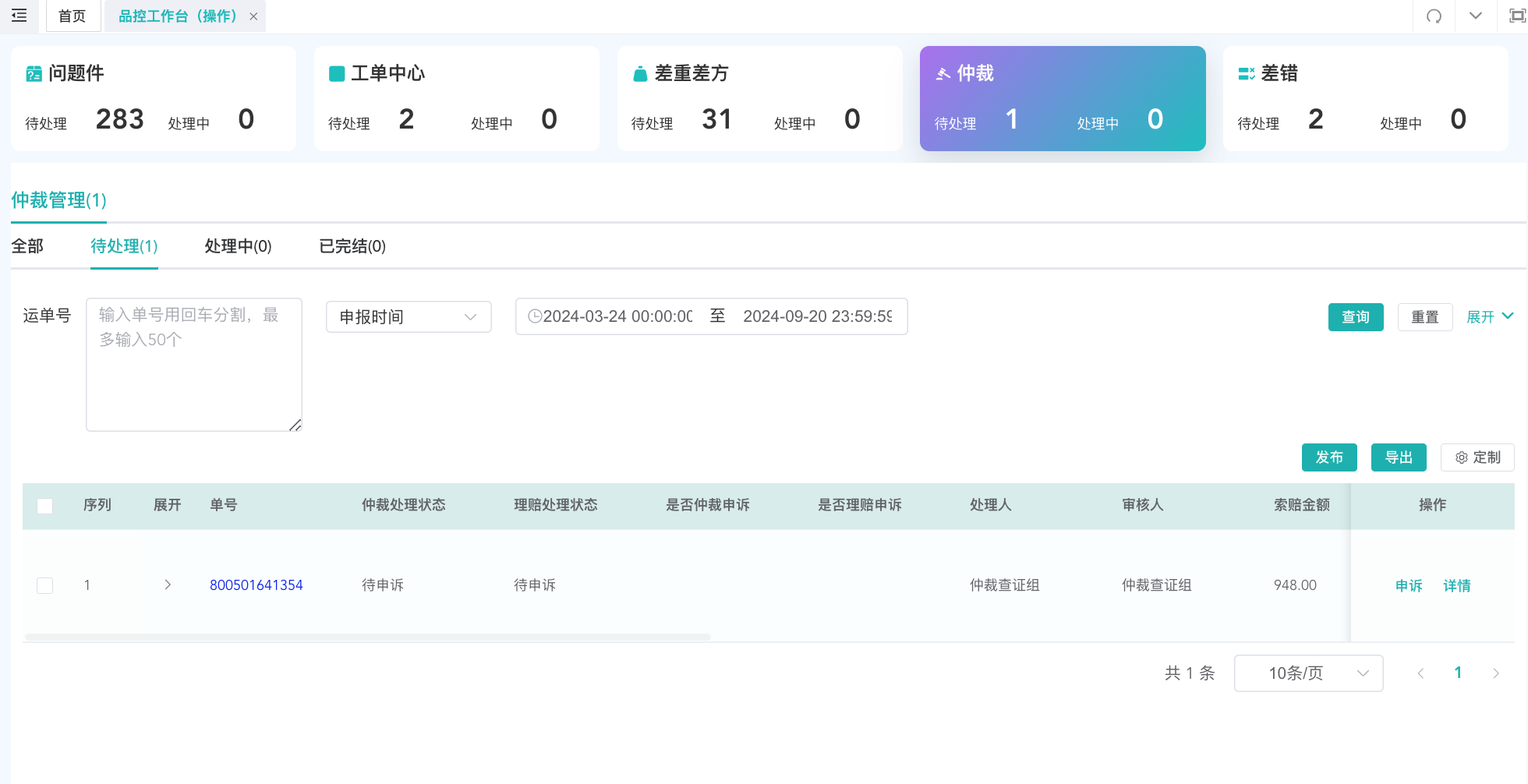Expand more filters with 展开

point(1490,317)
